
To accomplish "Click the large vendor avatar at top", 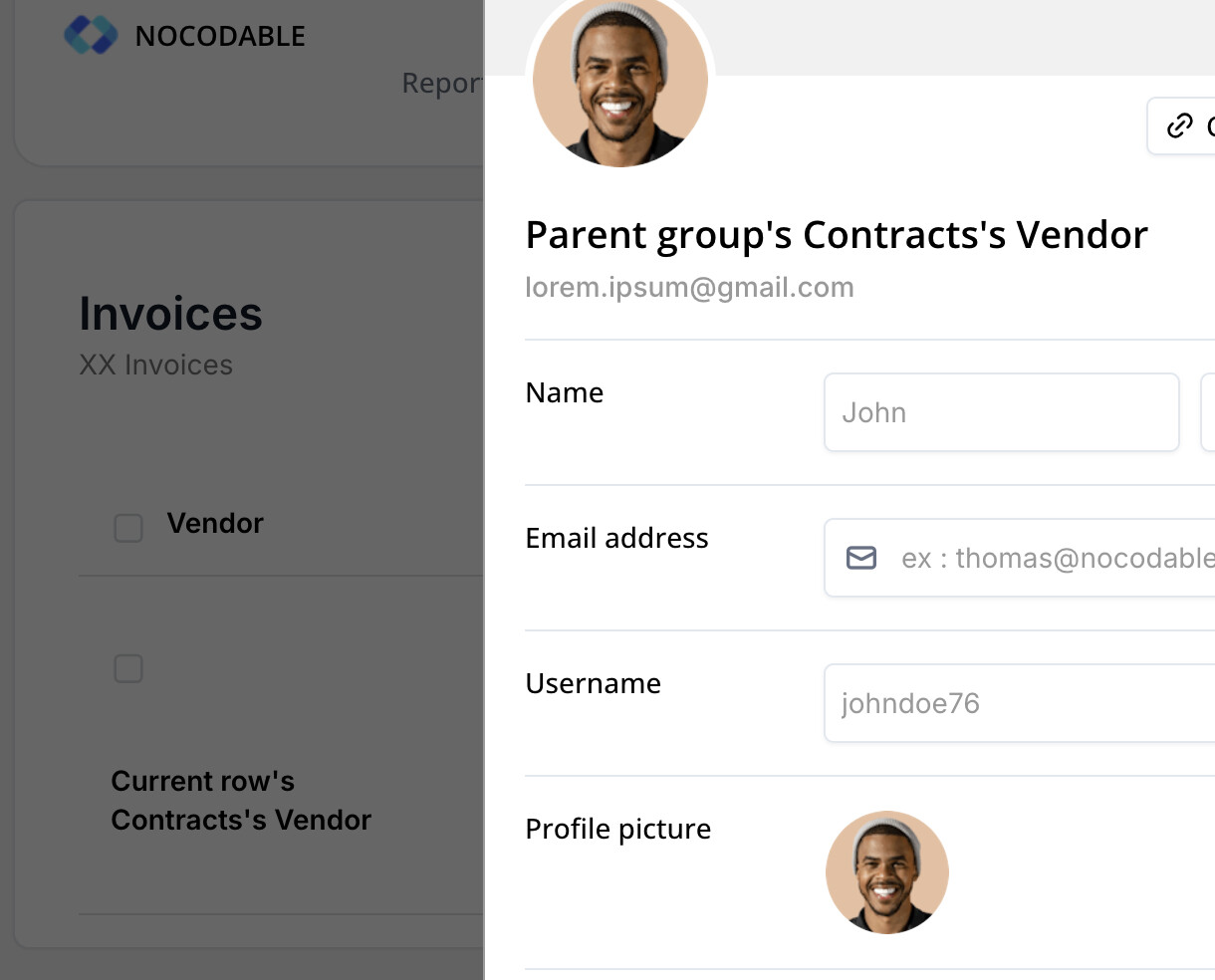I will [620, 83].
